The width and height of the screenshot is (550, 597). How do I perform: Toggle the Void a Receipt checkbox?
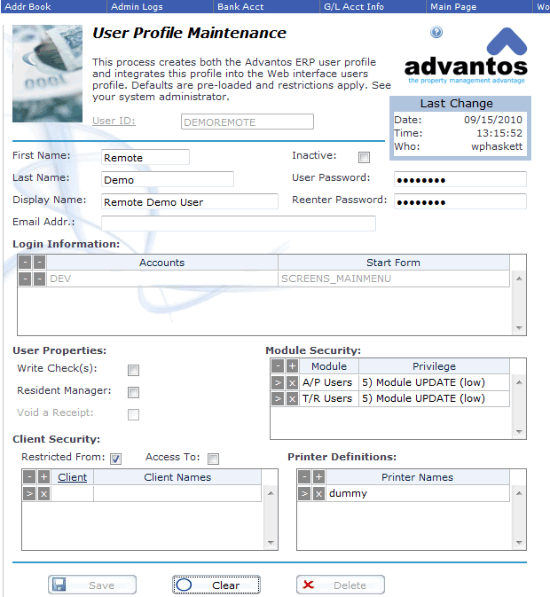point(133,414)
